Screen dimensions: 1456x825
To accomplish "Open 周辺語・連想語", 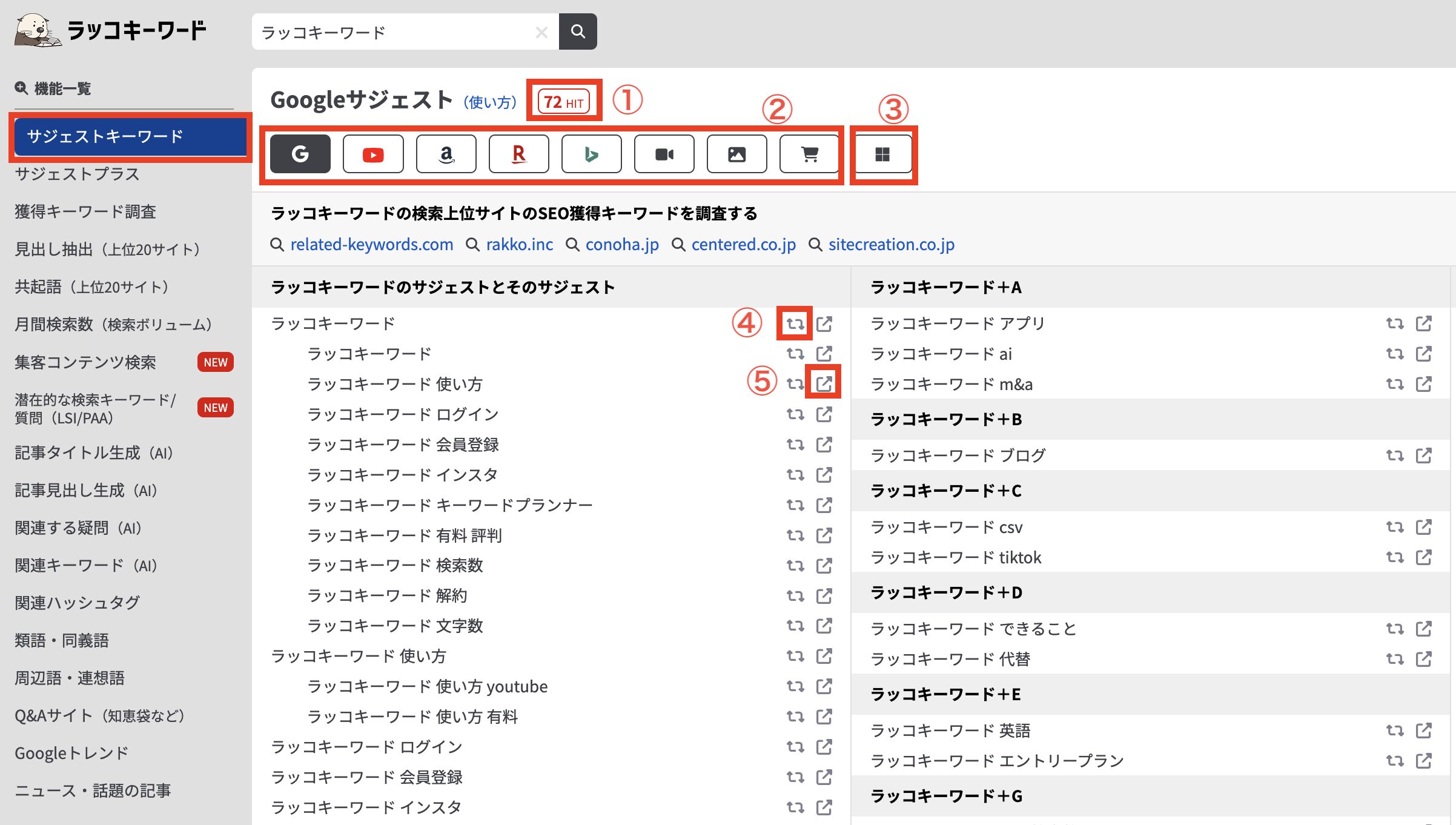I will (70, 678).
